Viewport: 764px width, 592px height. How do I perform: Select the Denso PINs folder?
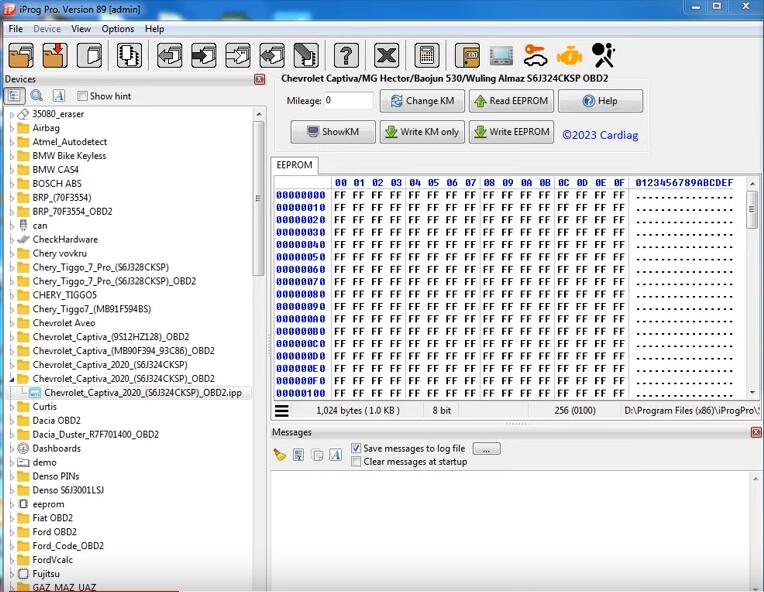coord(56,477)
